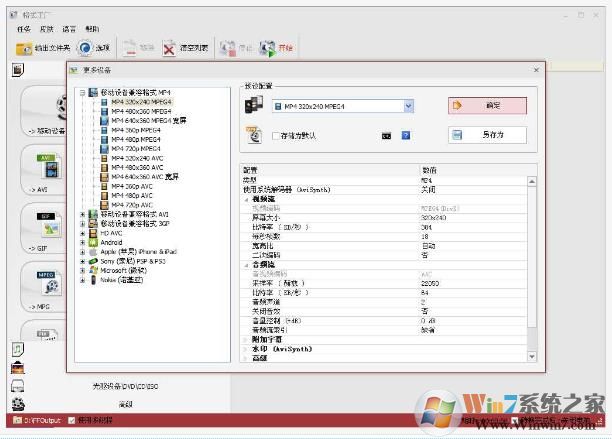Open the Task menu in menu bar

pyautogui.click(x=24, y=29)
